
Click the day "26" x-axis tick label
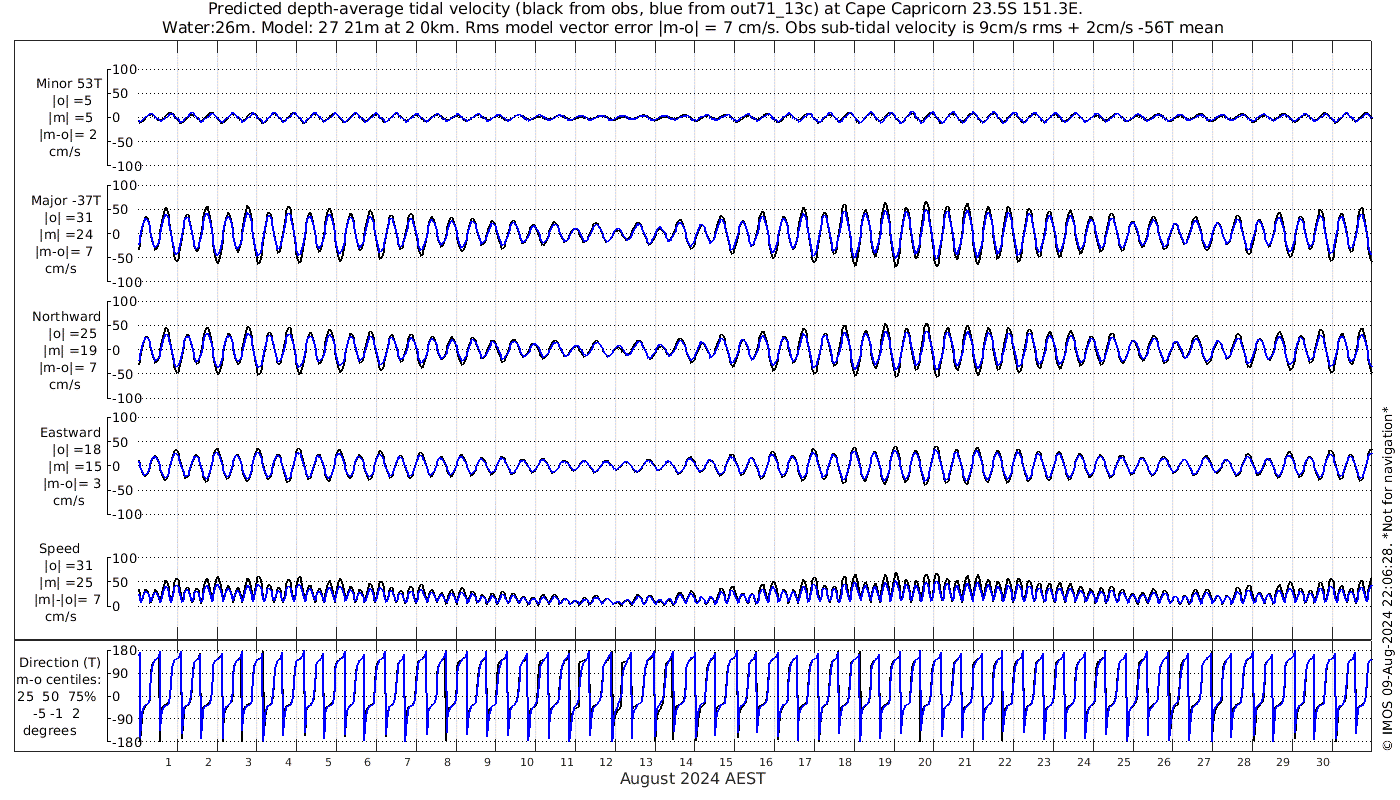pos(1163,762)
